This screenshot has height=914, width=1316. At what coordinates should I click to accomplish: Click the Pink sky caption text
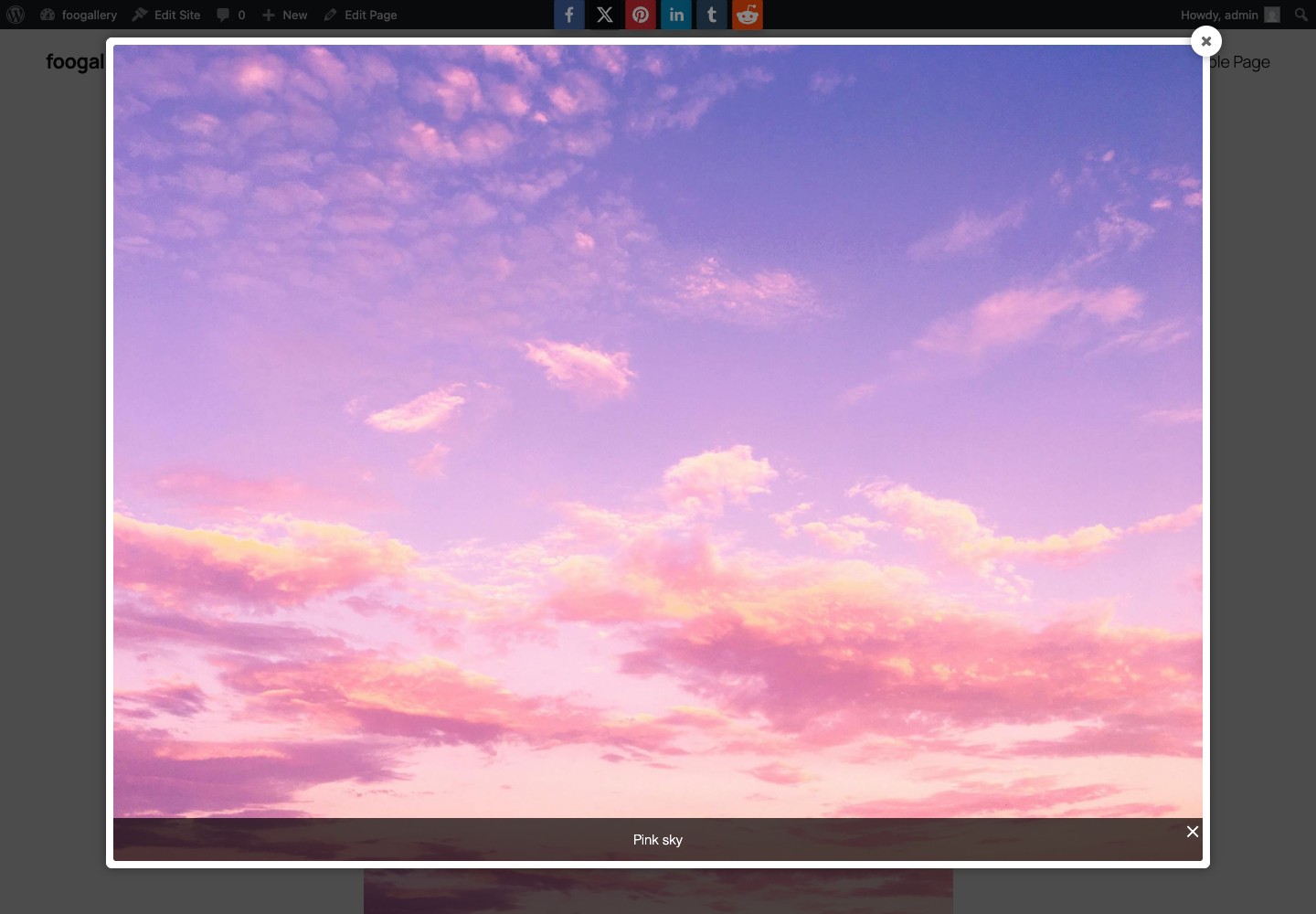[658, 840]
